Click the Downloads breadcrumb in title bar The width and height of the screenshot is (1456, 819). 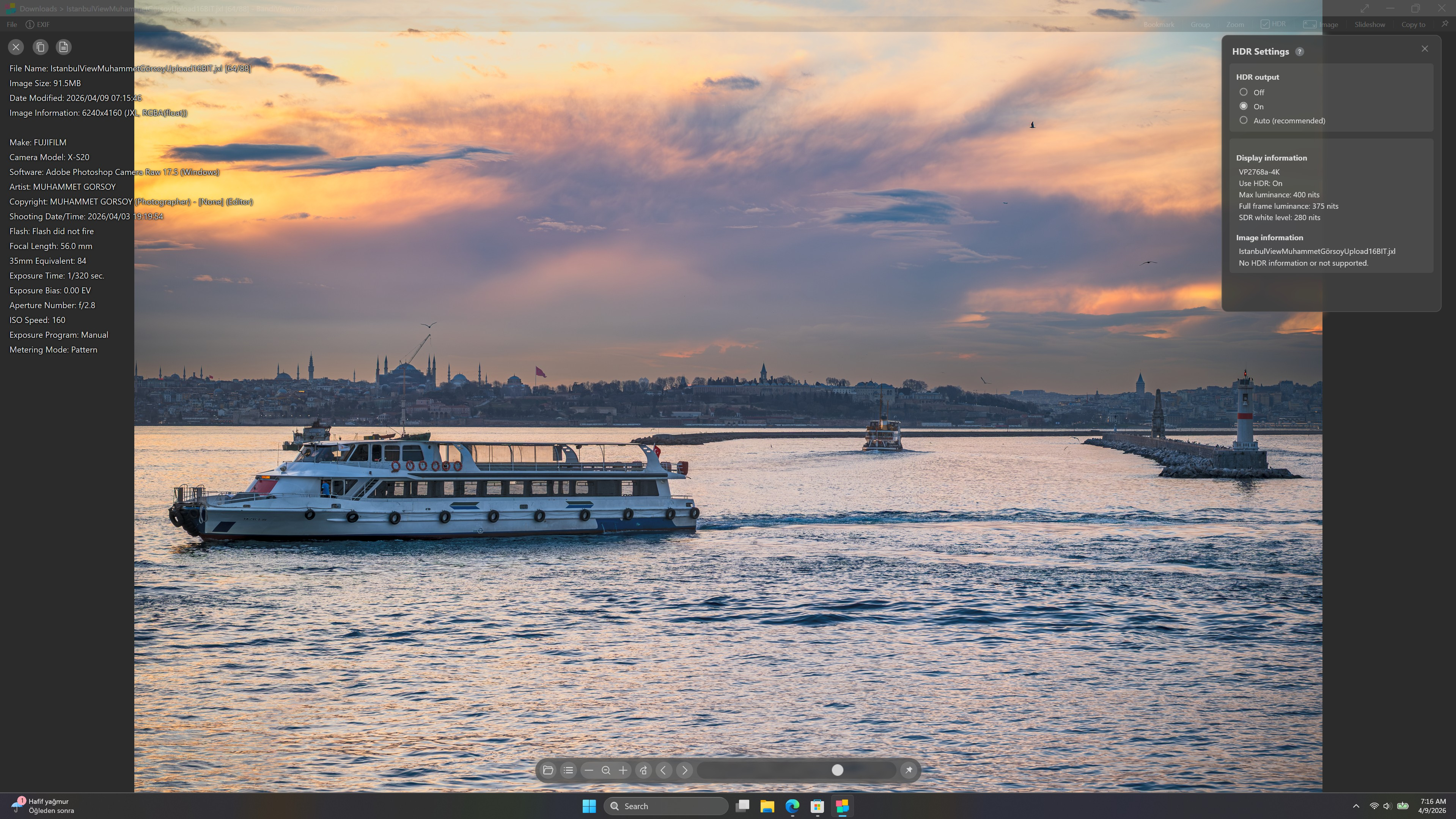point(38,8)
